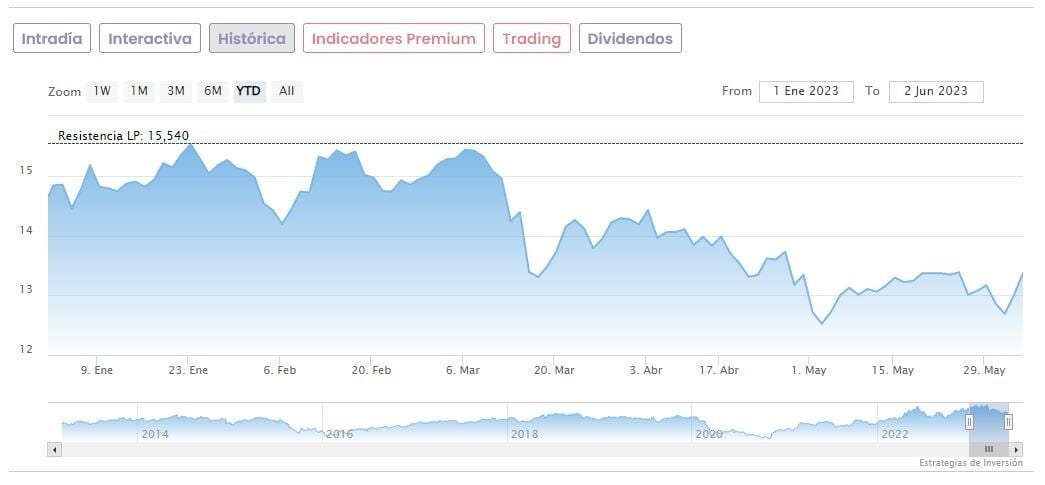Screen dimensions: 1045x485
Task: Select the Histórica tab
Action: 252,39
